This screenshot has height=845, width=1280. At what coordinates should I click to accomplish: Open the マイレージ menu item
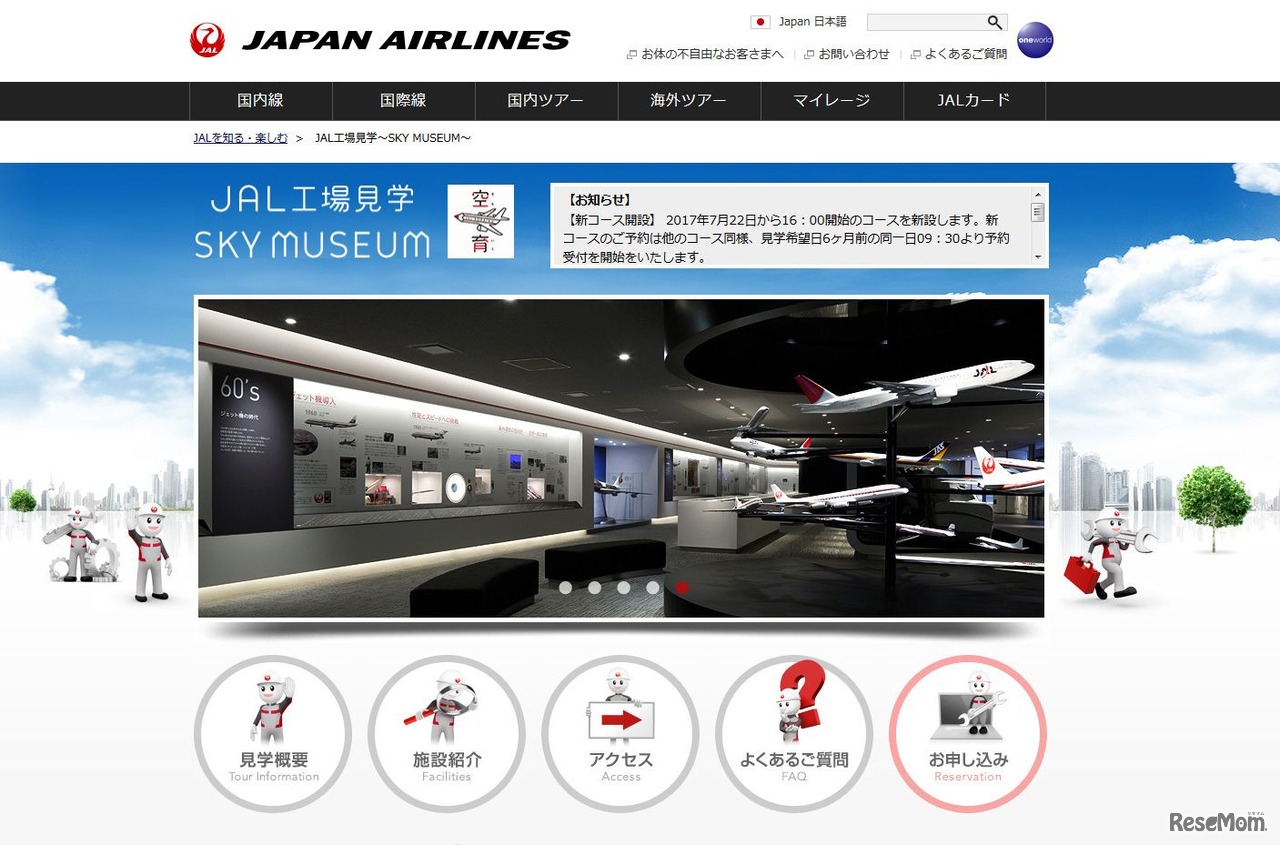(833, 101)
